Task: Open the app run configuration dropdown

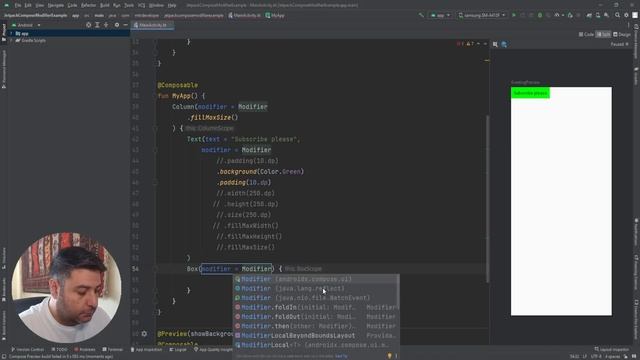Action: [440, 15]
